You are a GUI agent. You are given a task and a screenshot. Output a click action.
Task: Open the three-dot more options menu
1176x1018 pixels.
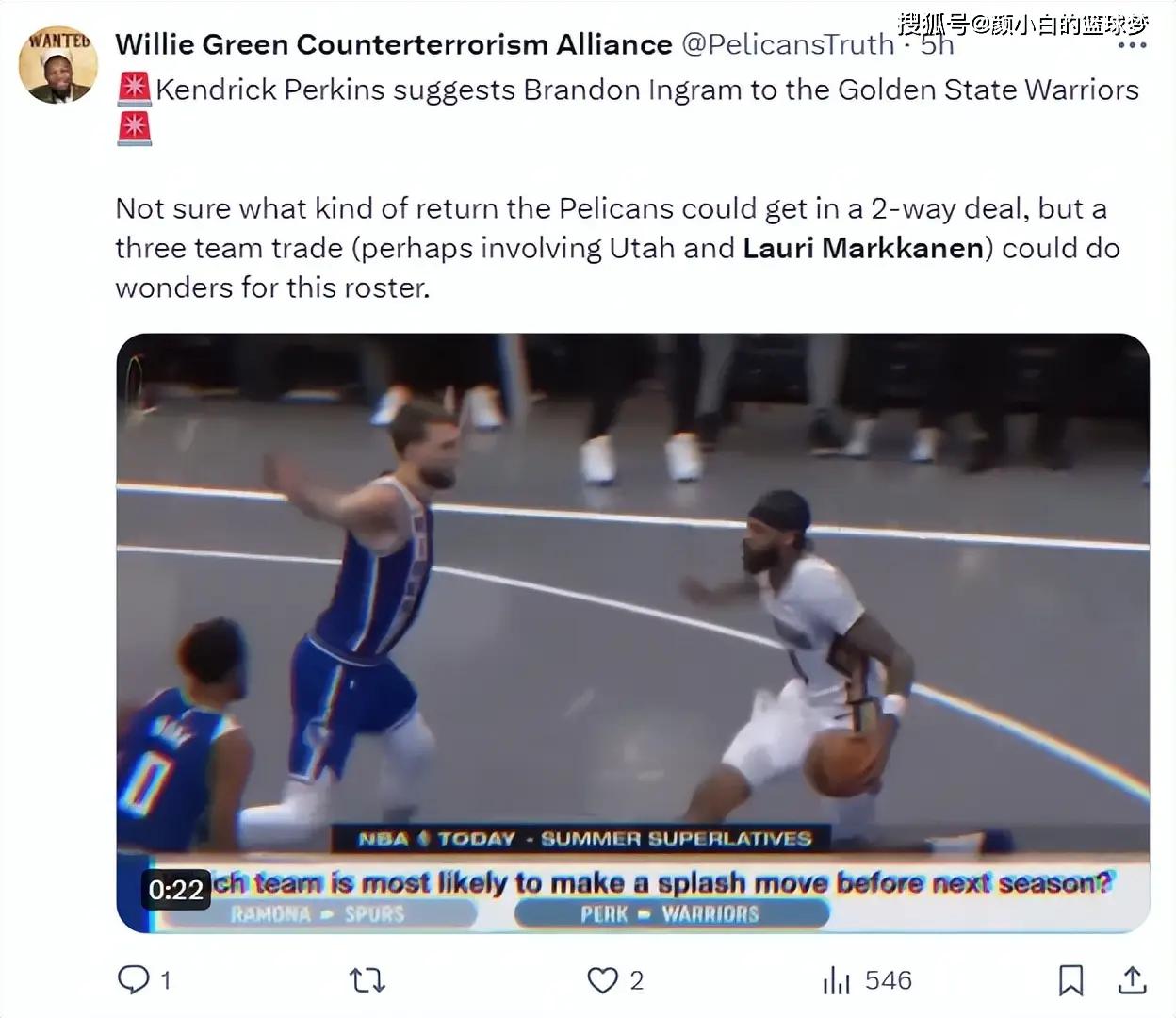(x=1132, y=45)
